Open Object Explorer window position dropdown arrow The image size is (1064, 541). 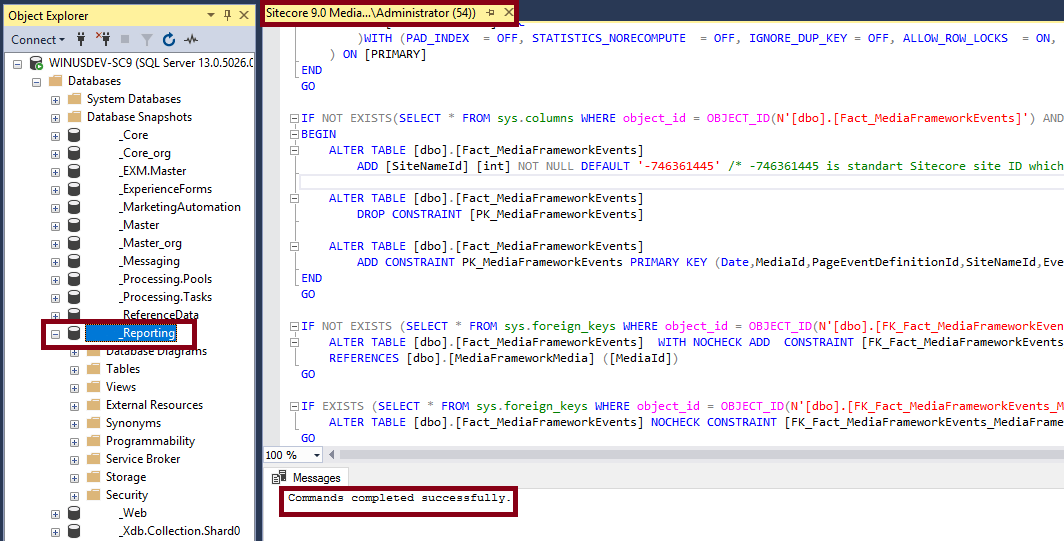coord(211,15)
